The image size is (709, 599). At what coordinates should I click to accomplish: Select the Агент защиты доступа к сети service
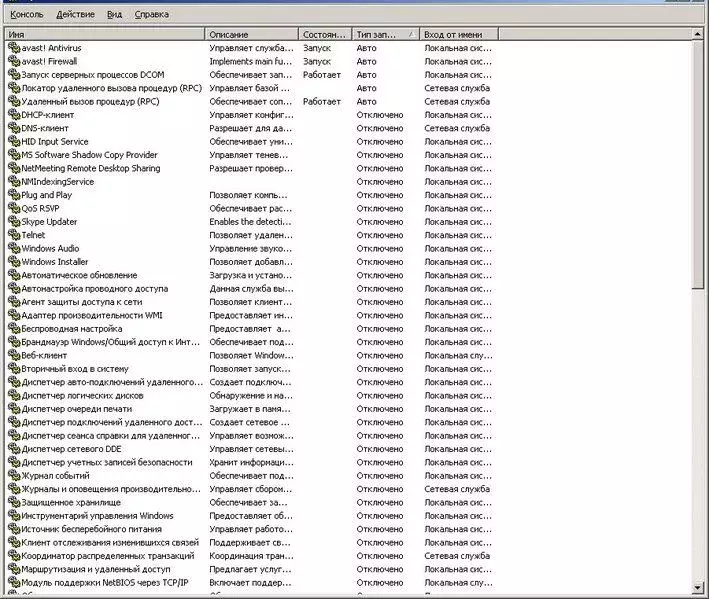[x=82, y=302]
